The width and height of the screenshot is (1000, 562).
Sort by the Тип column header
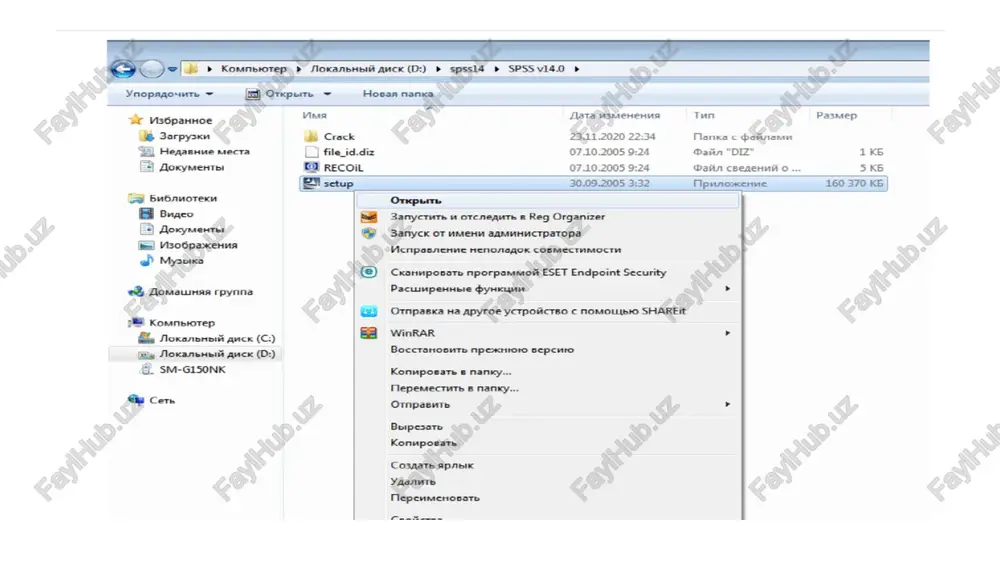[703, 115]
